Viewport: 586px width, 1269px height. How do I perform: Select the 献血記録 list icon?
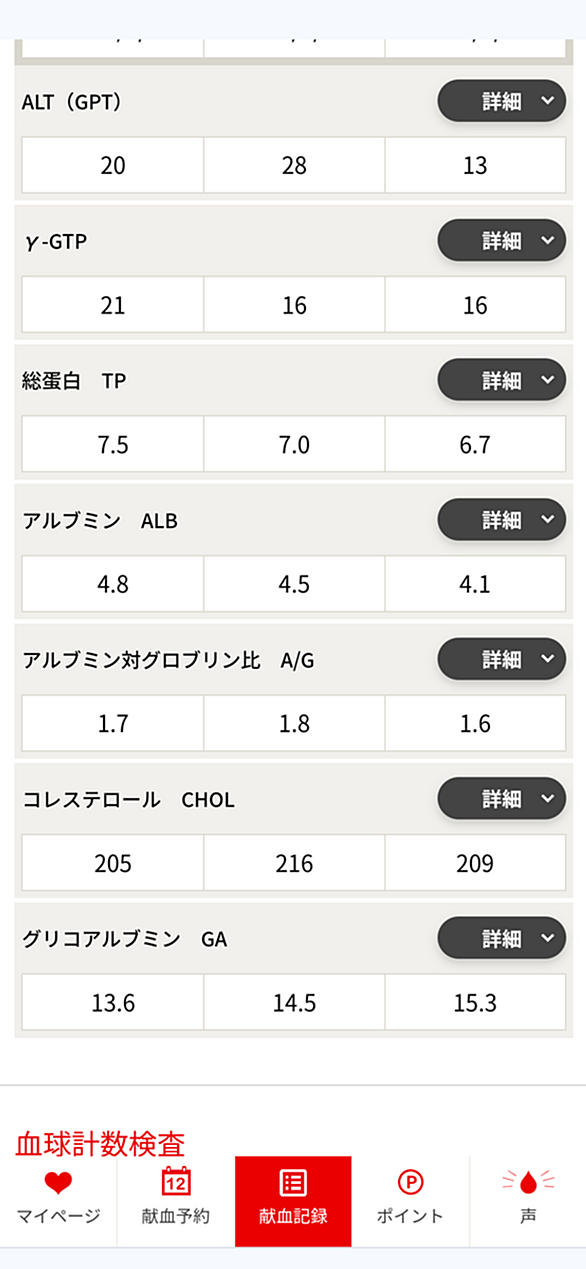(x=293, y=1183)
